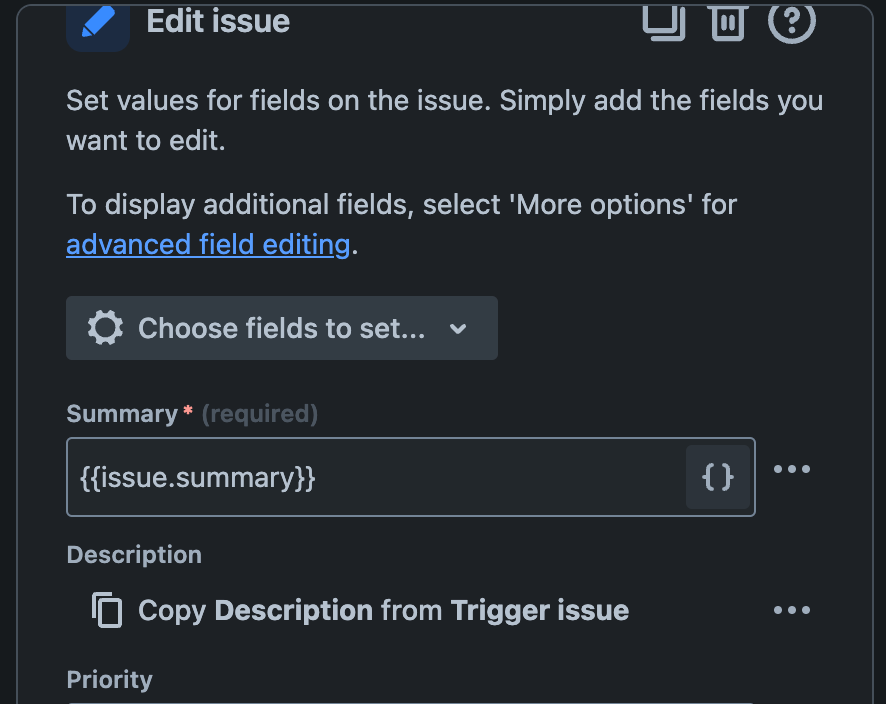886x704 pixels.
Task: Delete the Edit issue action
Action: (728, 21)
